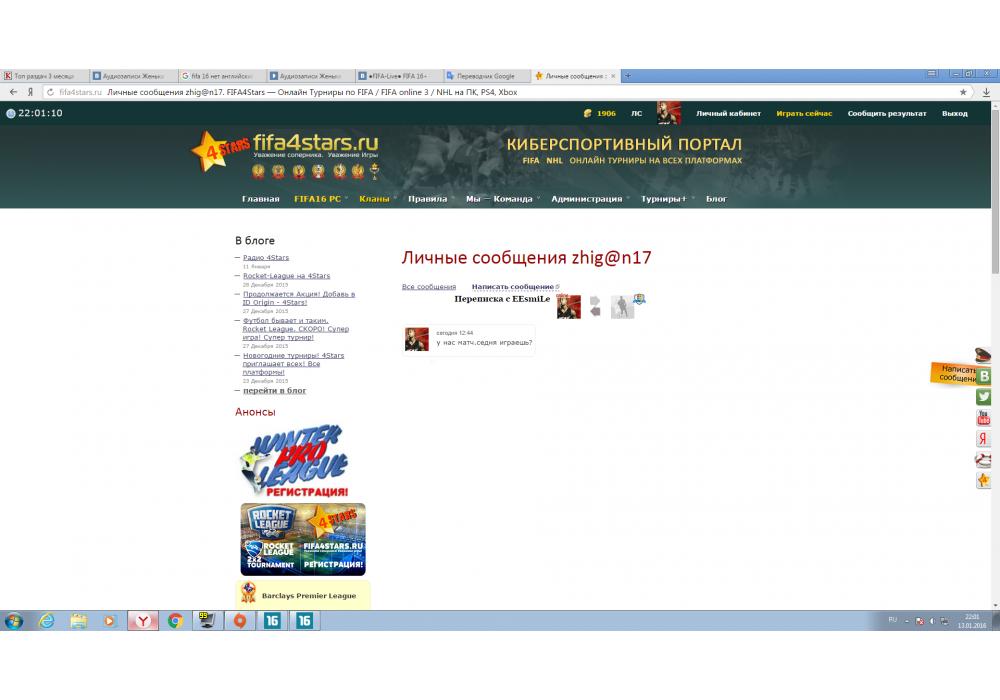
Task: Click the browser address bar
Action: point(500,92)
